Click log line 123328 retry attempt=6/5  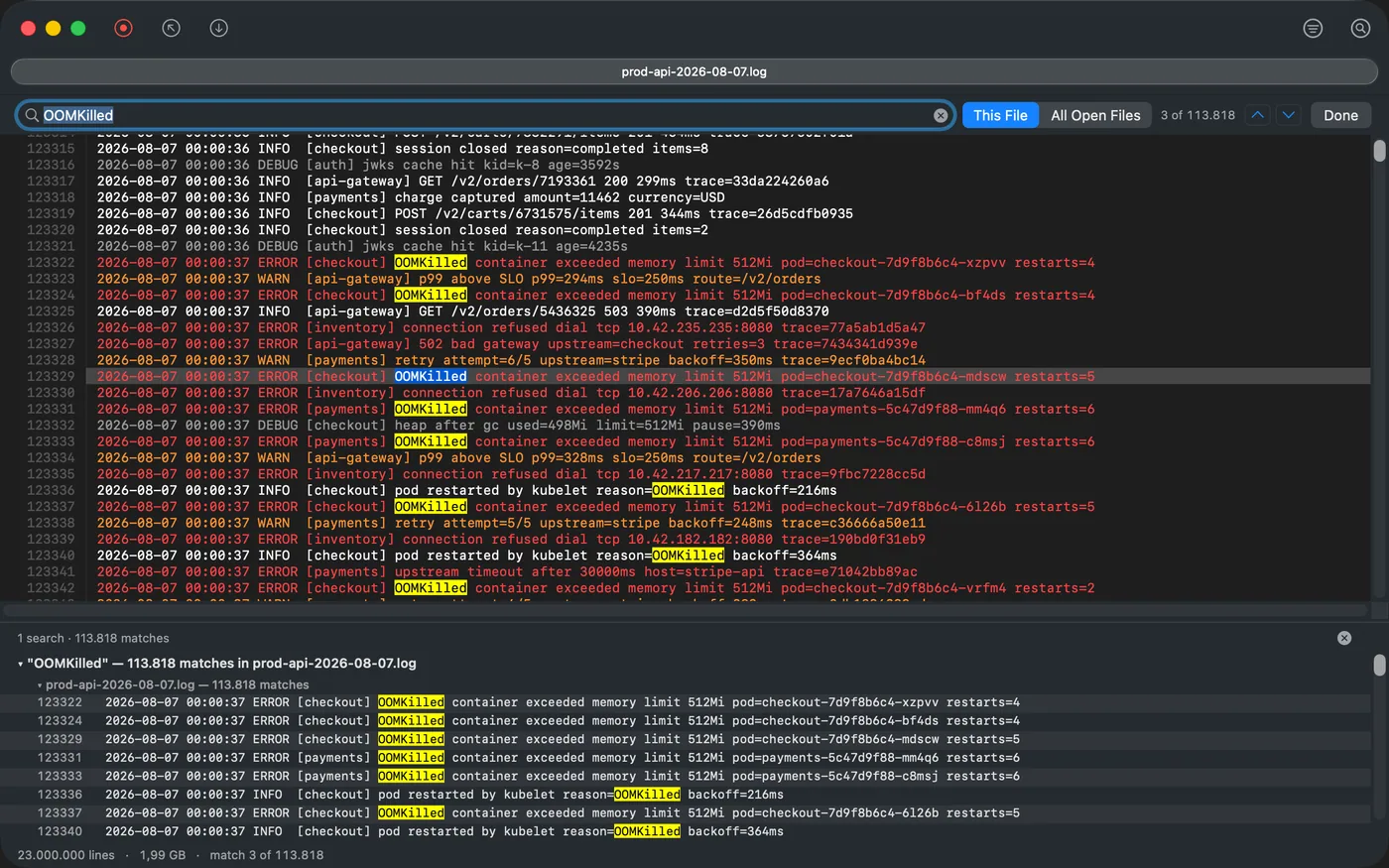(511, 360)
